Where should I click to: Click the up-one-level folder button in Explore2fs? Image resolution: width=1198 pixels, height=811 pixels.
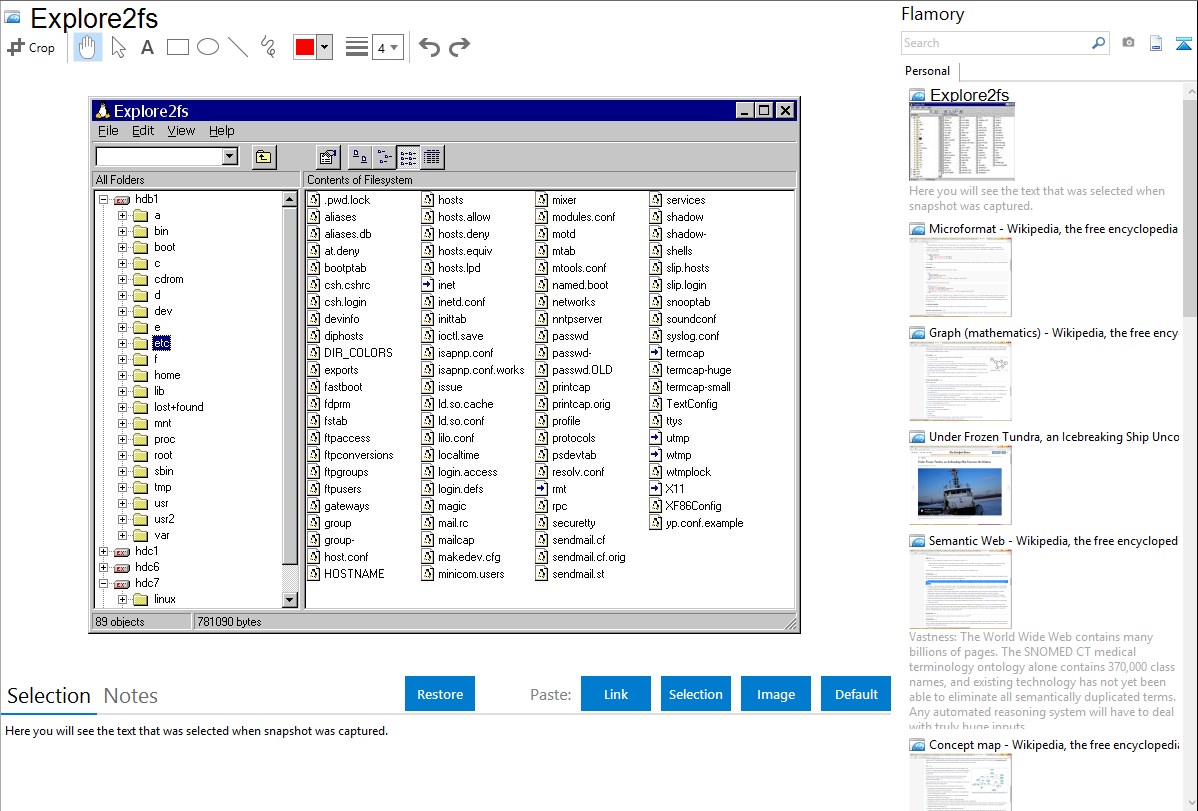pos(264,157)
